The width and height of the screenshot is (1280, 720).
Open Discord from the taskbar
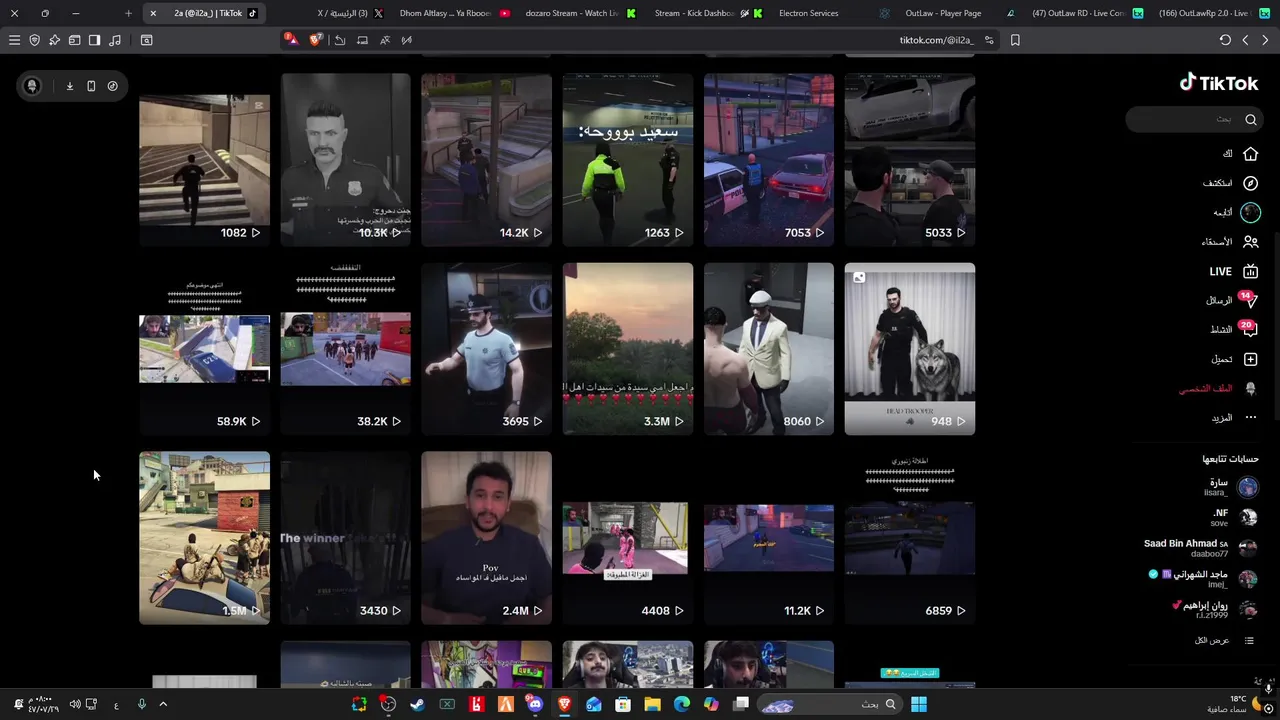pyautogui.click(x=535, y=704)
